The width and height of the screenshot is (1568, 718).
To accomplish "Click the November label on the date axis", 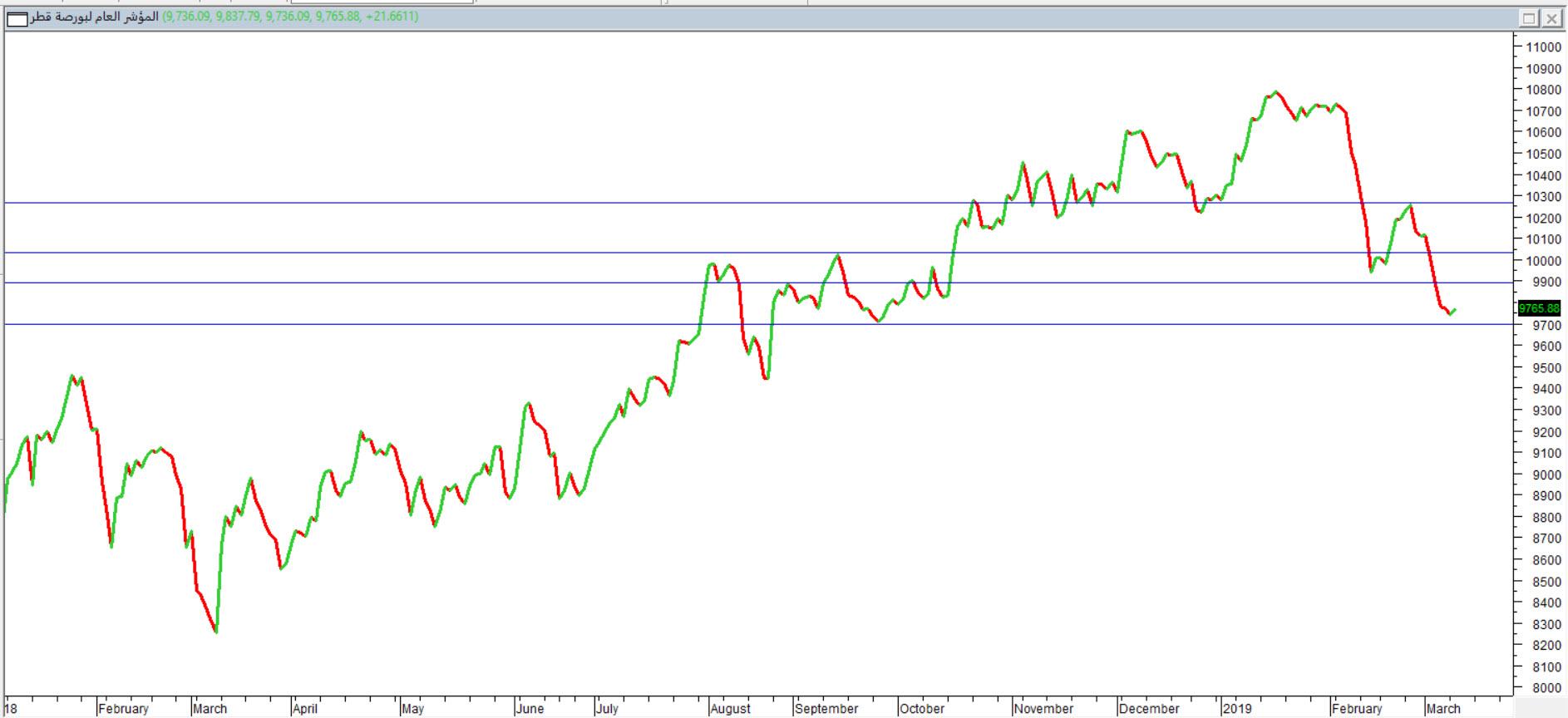I will (1043, 709).
